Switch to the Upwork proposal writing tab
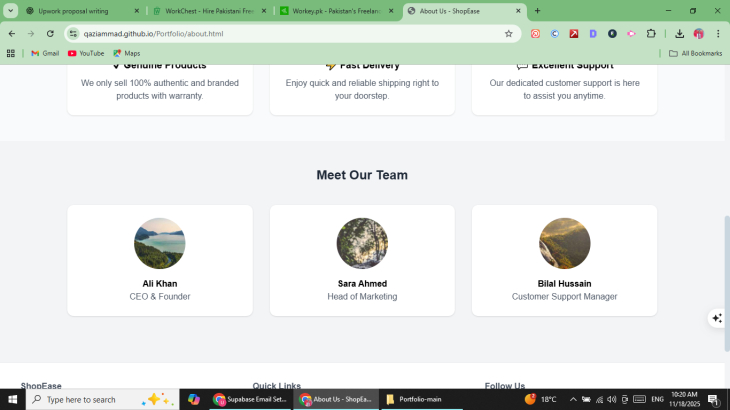The width and height of the screenshot is (730, 410). pos(80,11)
